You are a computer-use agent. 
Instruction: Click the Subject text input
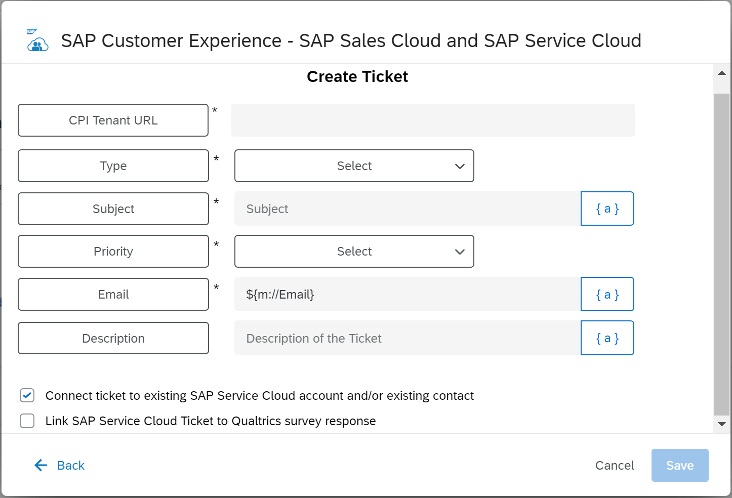[408, 209]
